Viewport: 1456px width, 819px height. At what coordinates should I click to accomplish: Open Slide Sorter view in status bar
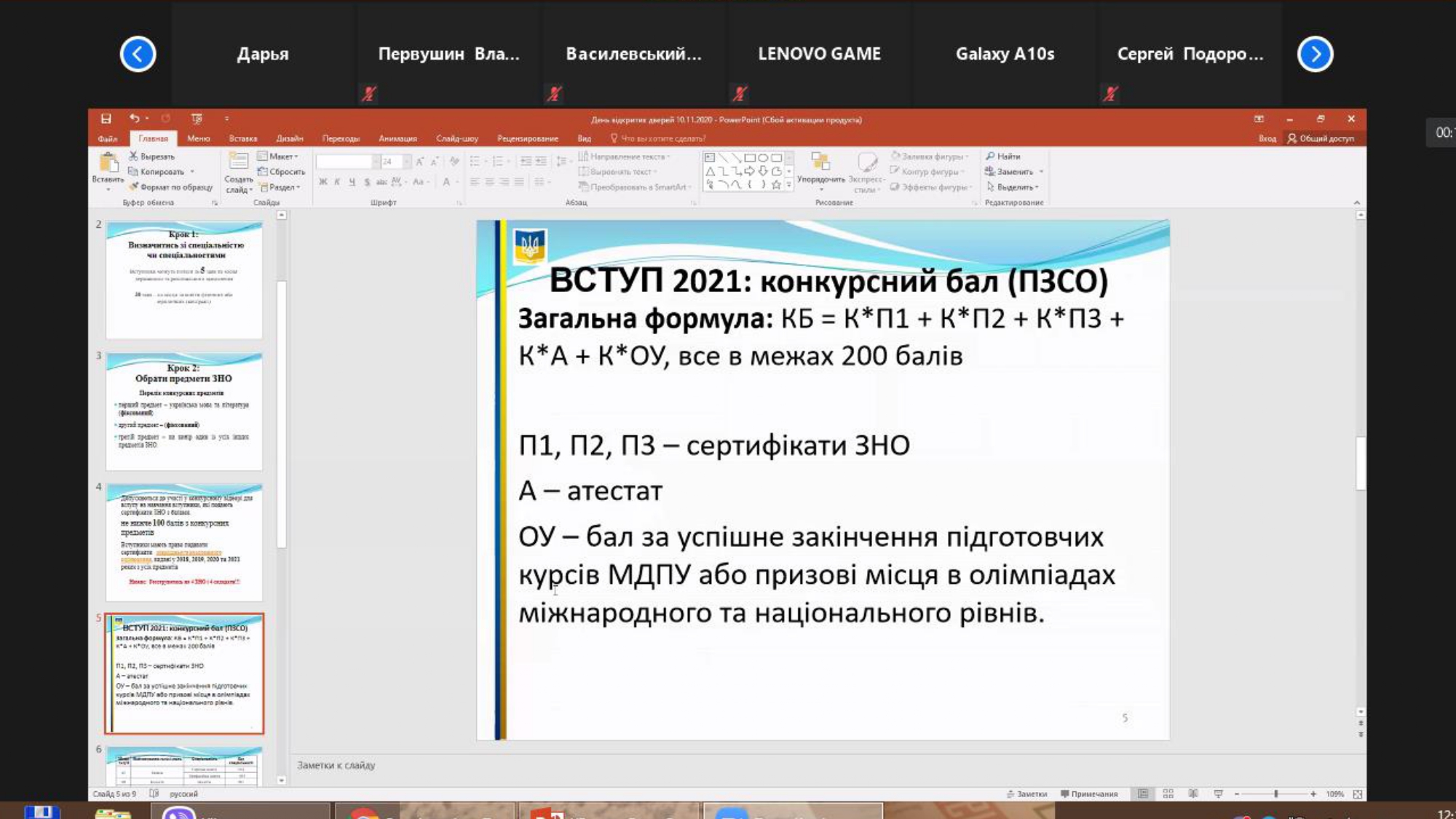pos(1168,794)
